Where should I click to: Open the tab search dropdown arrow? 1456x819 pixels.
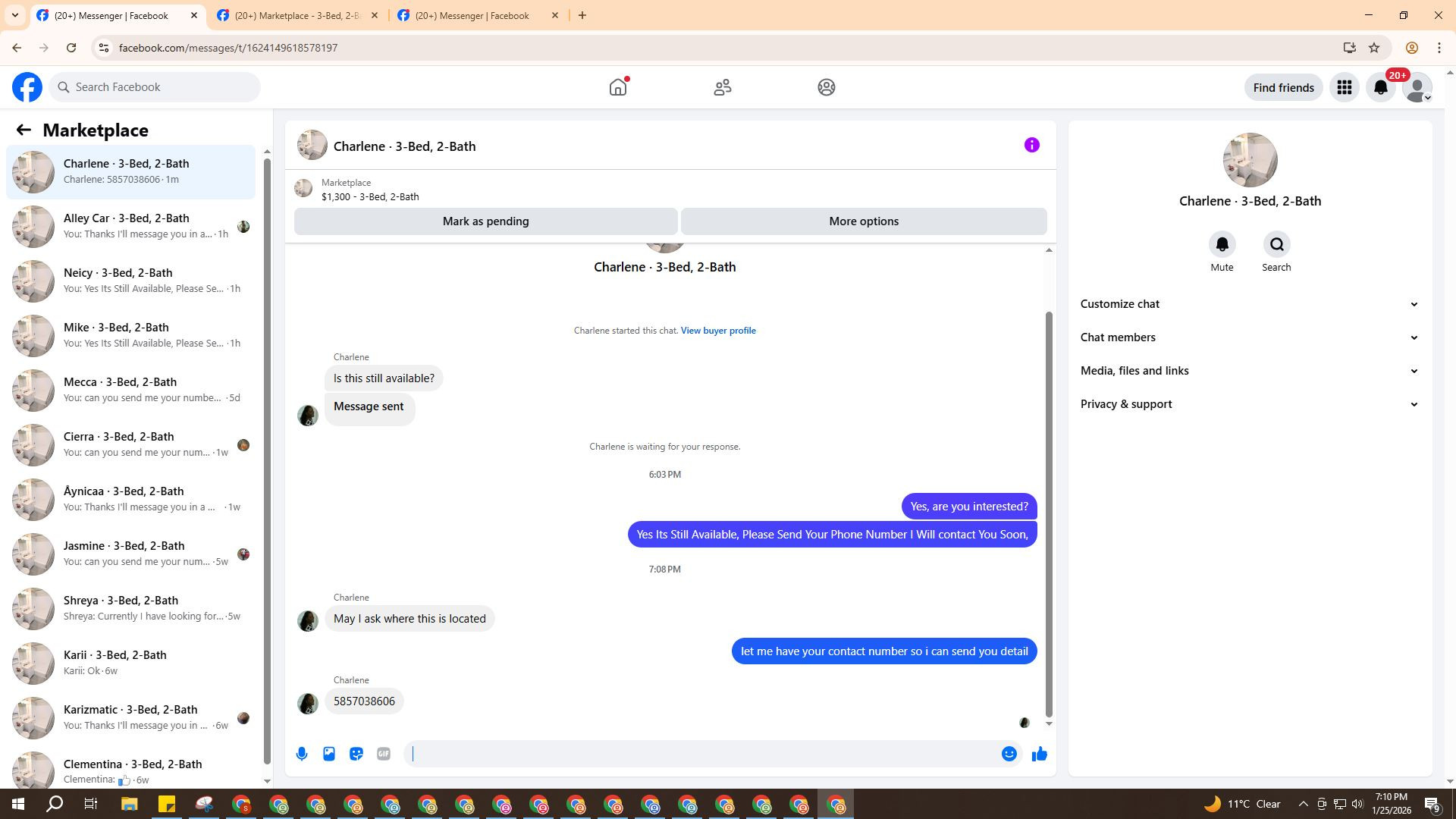15,15
